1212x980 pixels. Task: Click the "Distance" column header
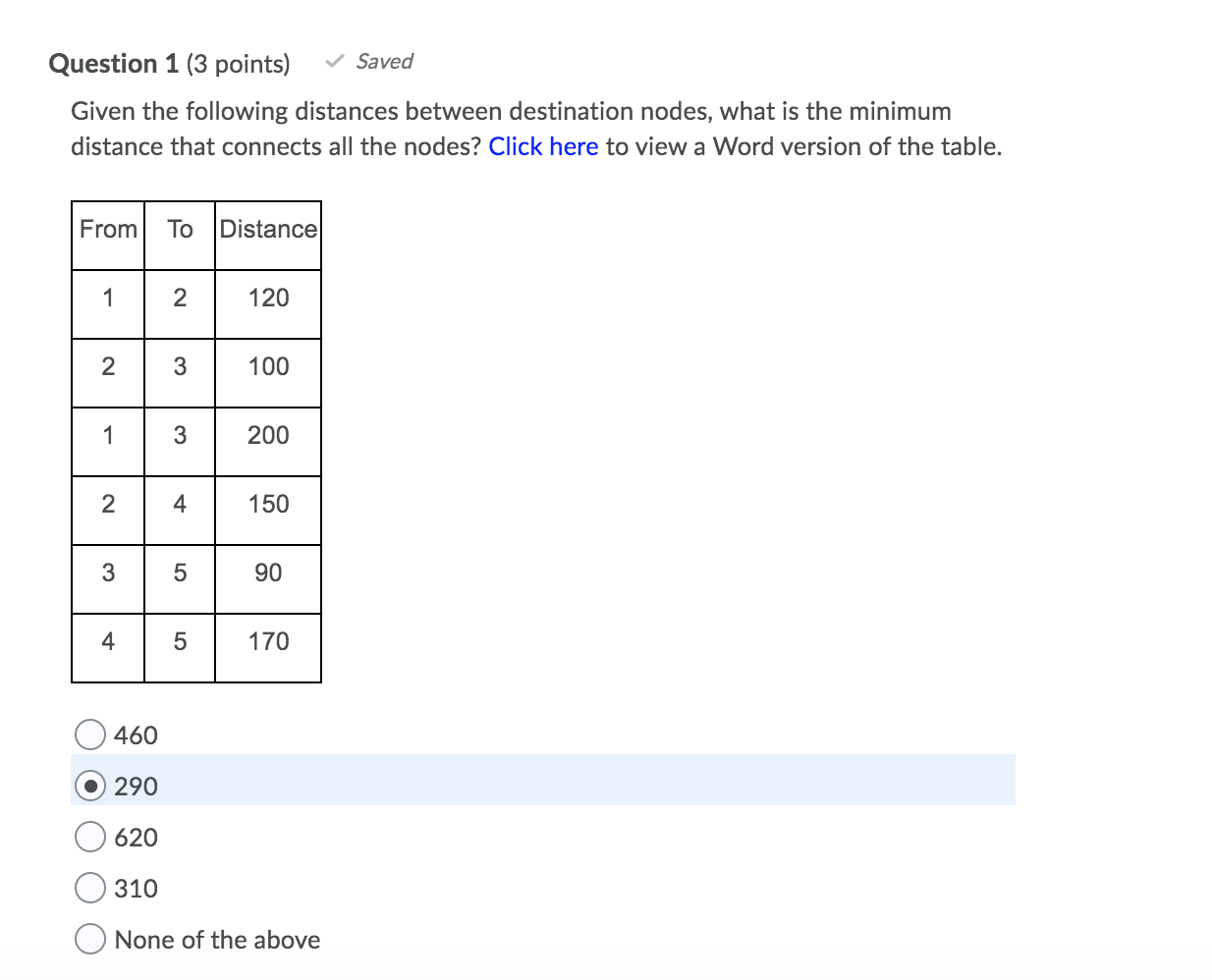[x=267, y=230]
